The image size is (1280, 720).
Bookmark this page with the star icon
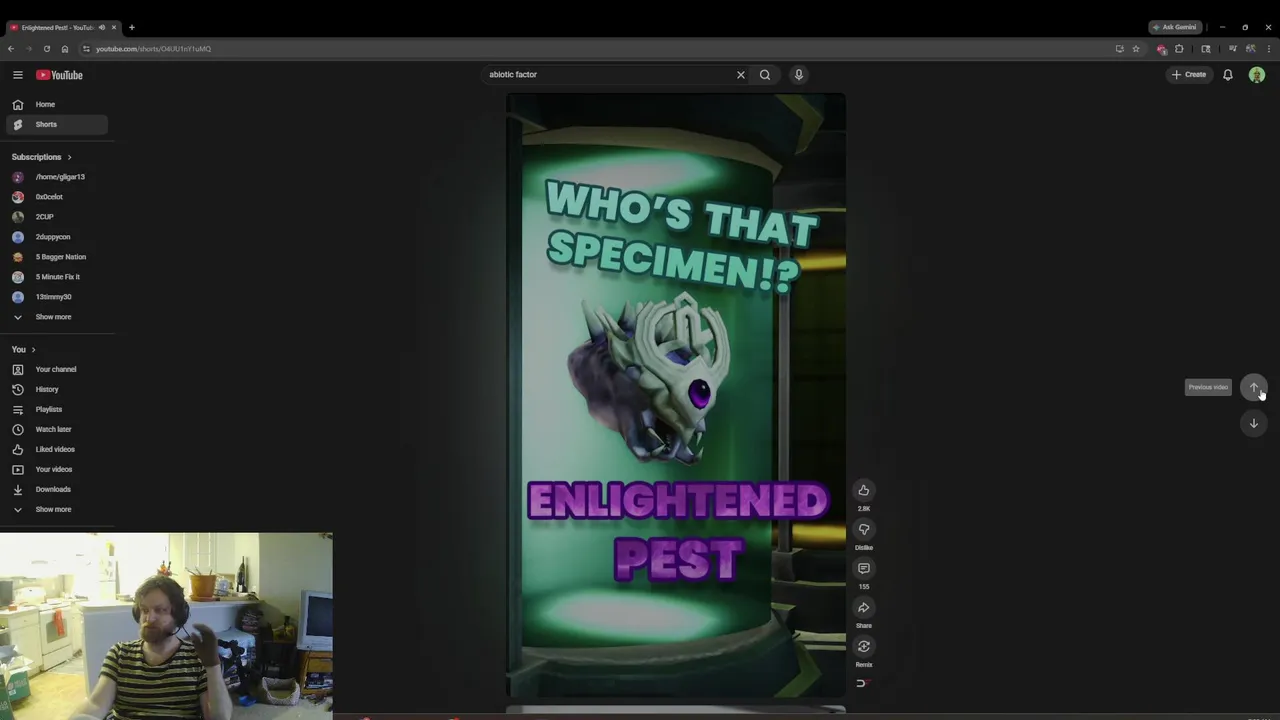1136,49
